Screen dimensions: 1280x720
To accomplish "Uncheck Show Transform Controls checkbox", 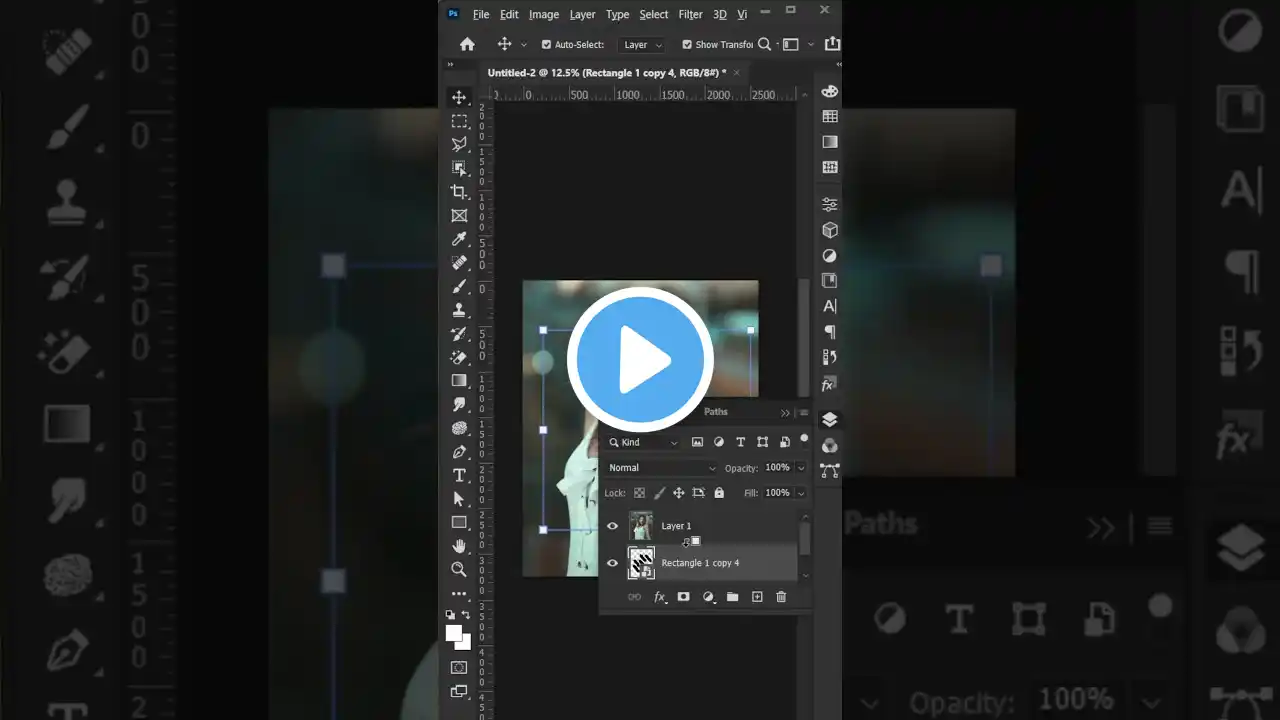I will tap(687, 45).
